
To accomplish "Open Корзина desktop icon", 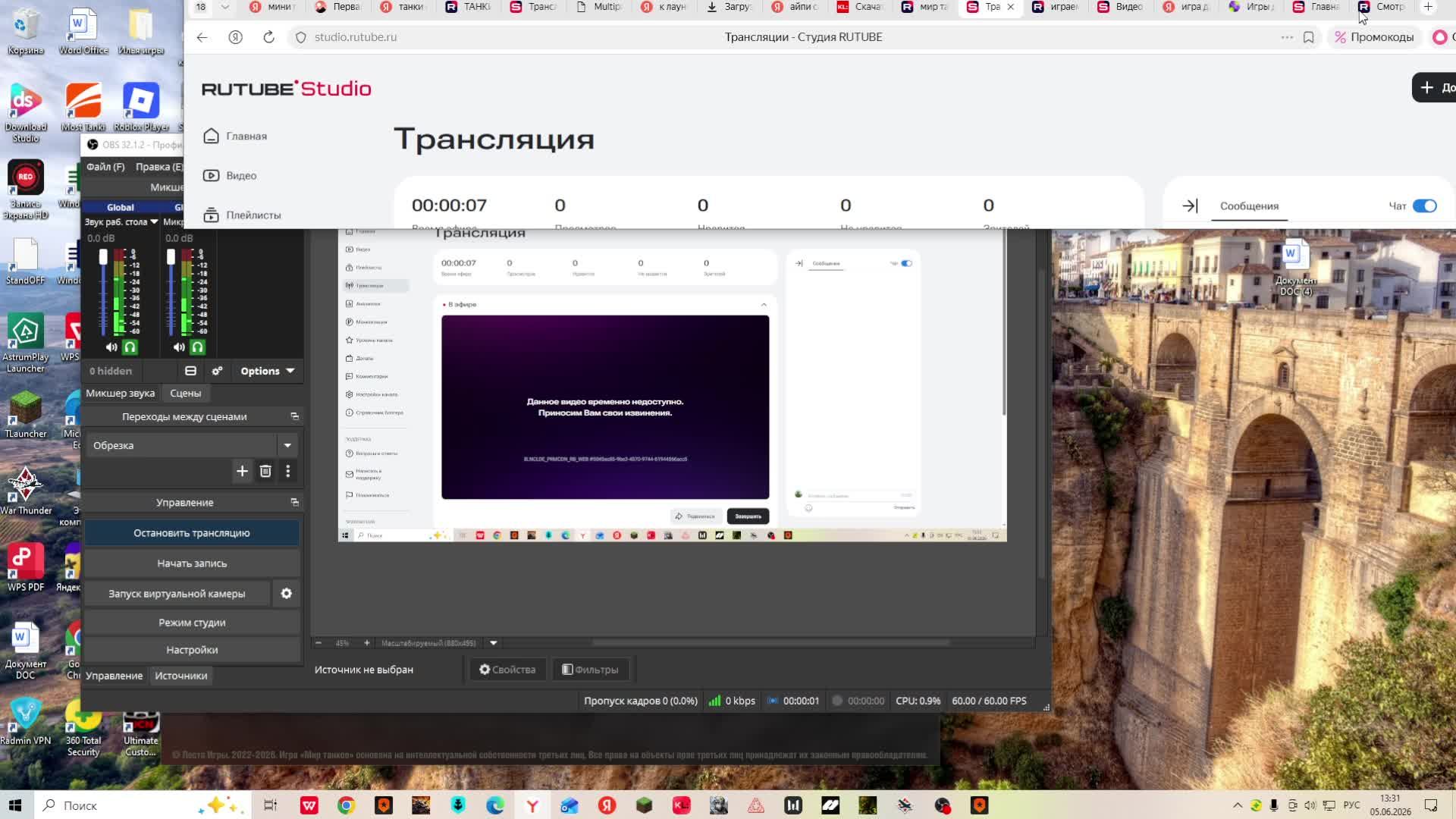I will click(x=26, y=31).
